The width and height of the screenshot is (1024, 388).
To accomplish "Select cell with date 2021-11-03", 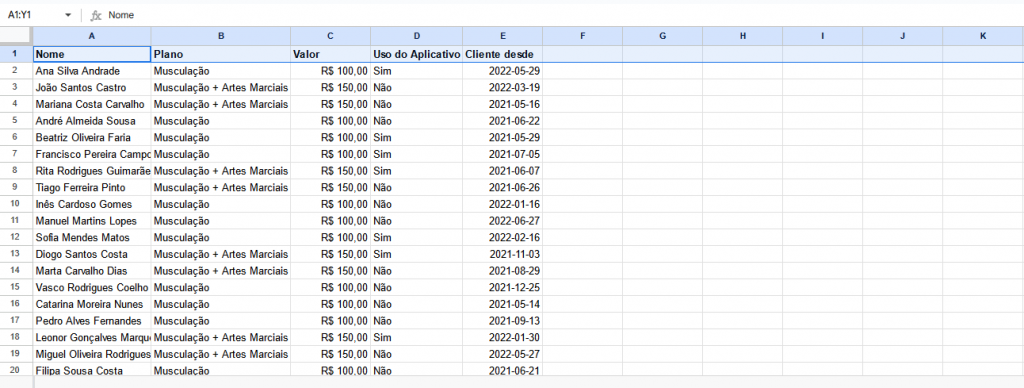I will point(502,254).
